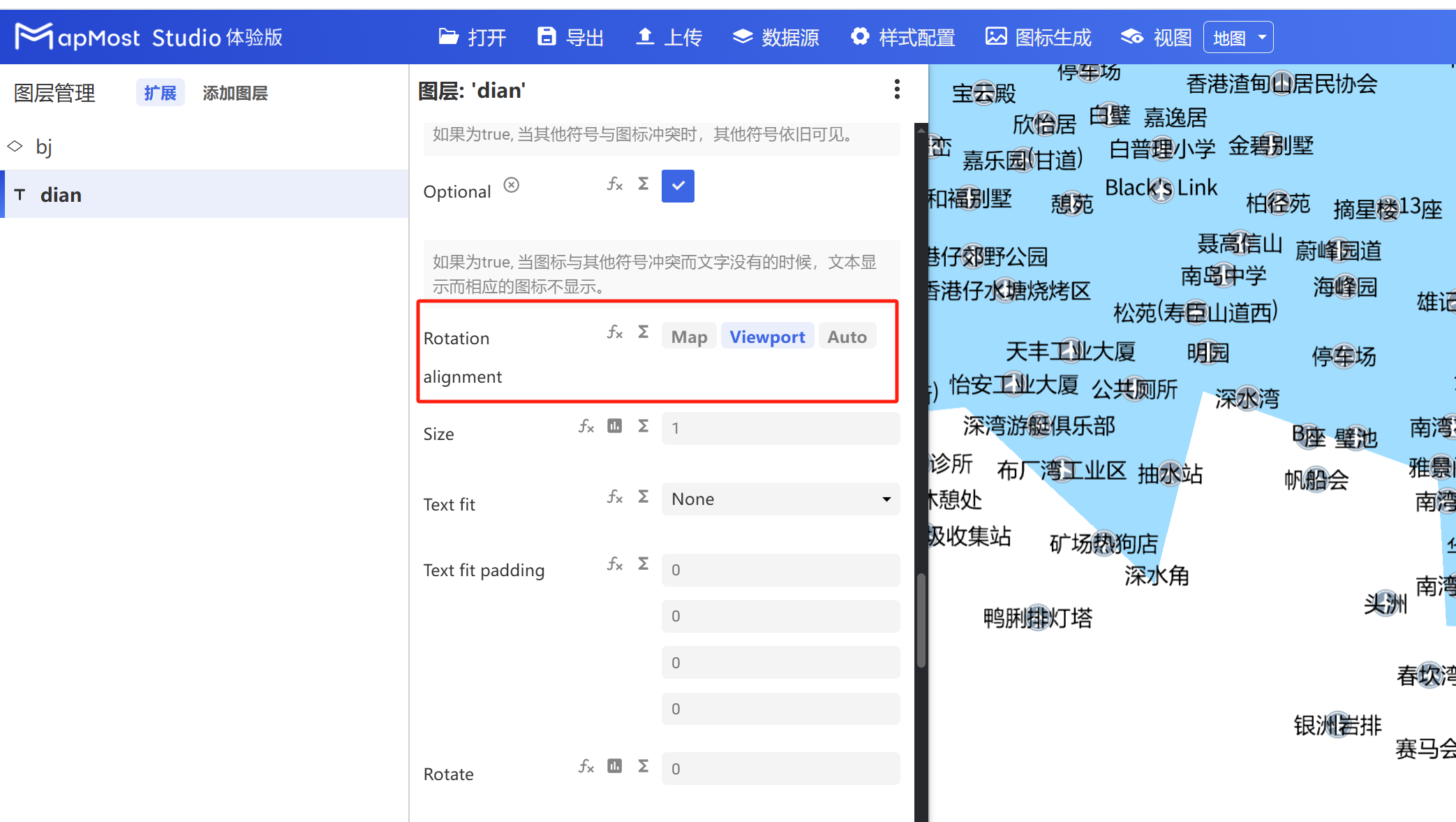Click inside the Rotate value input field

[780, 768]
